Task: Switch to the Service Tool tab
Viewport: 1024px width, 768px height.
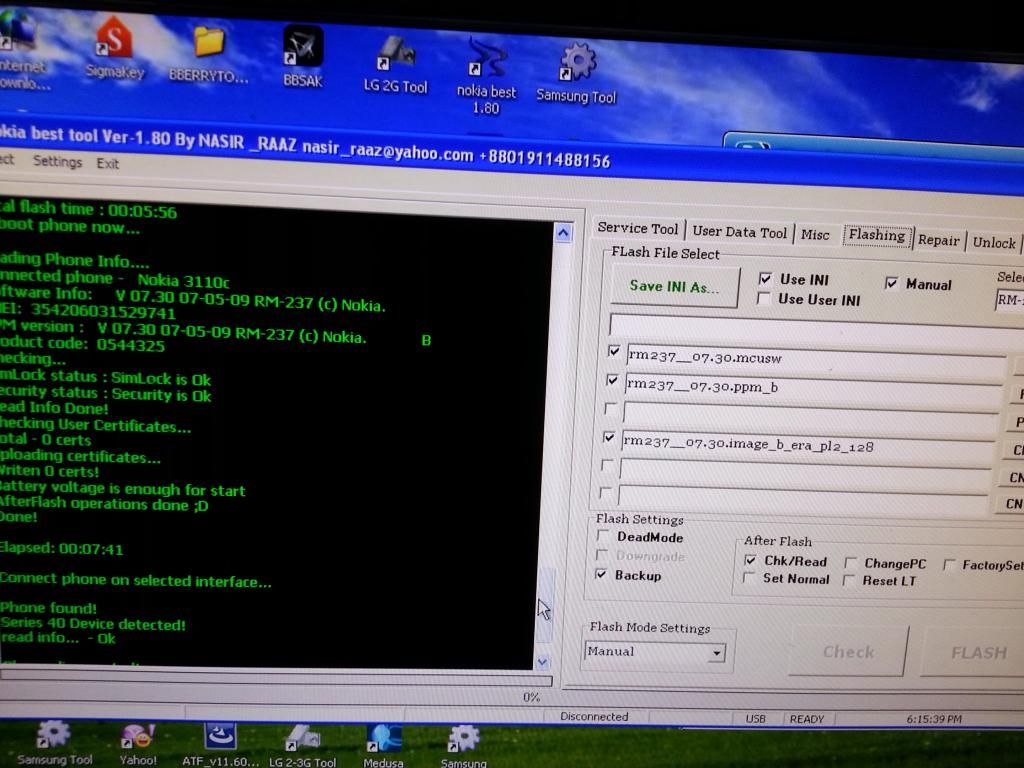Action: point(637,228)
